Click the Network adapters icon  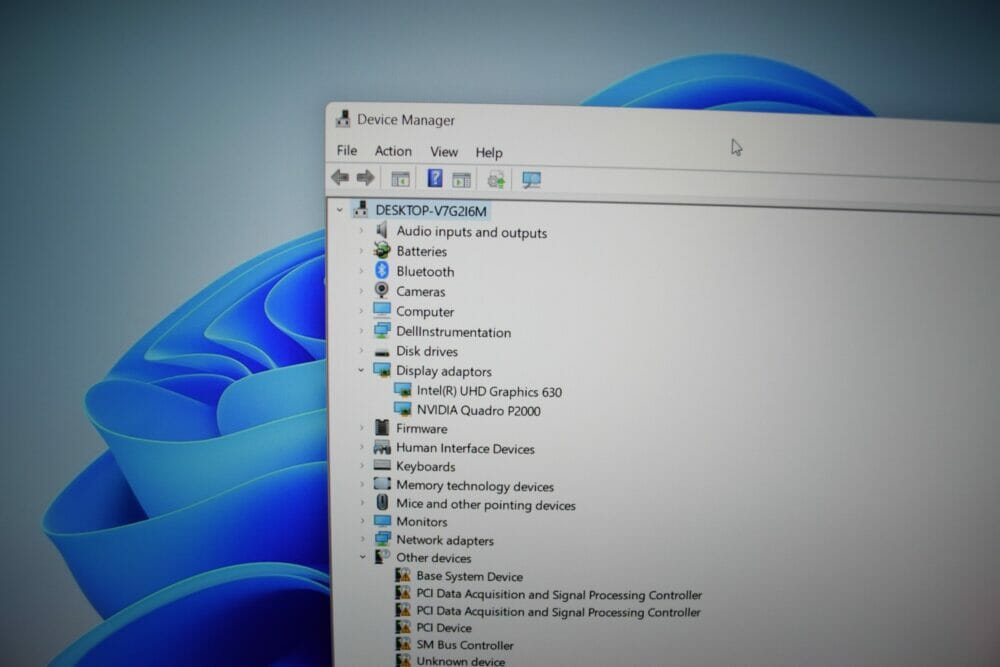click(x=383, y=539)
